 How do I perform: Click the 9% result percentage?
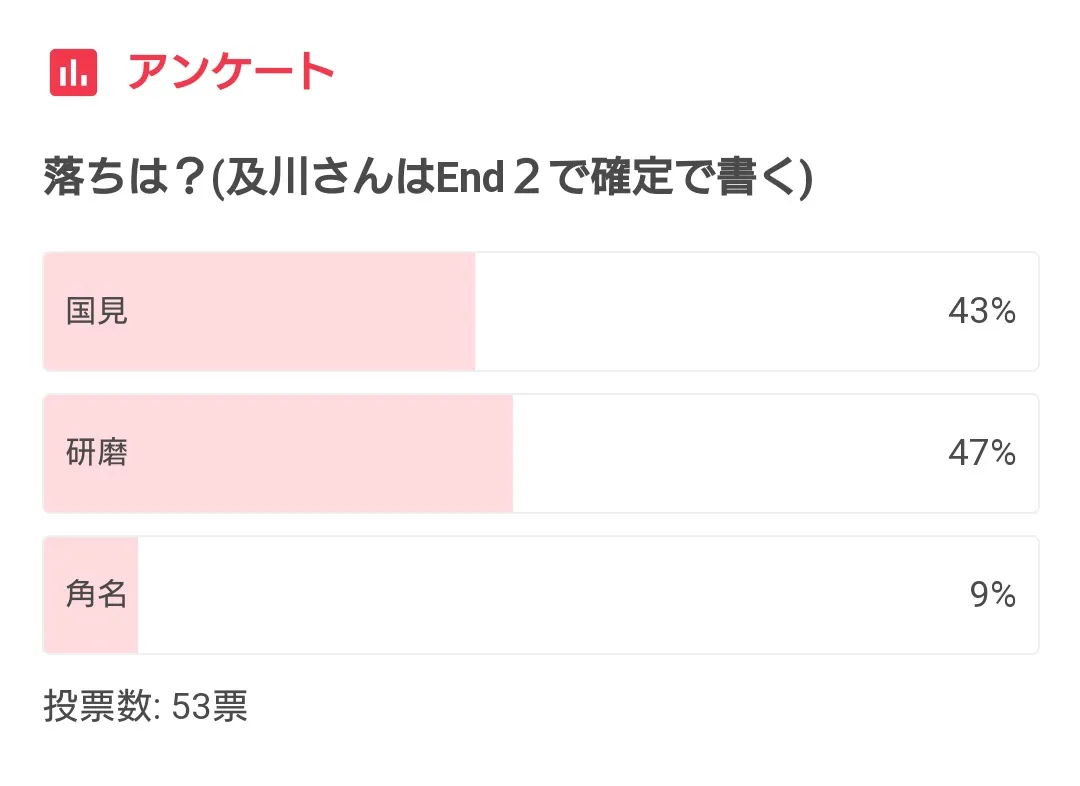click(x=992, y=596)
